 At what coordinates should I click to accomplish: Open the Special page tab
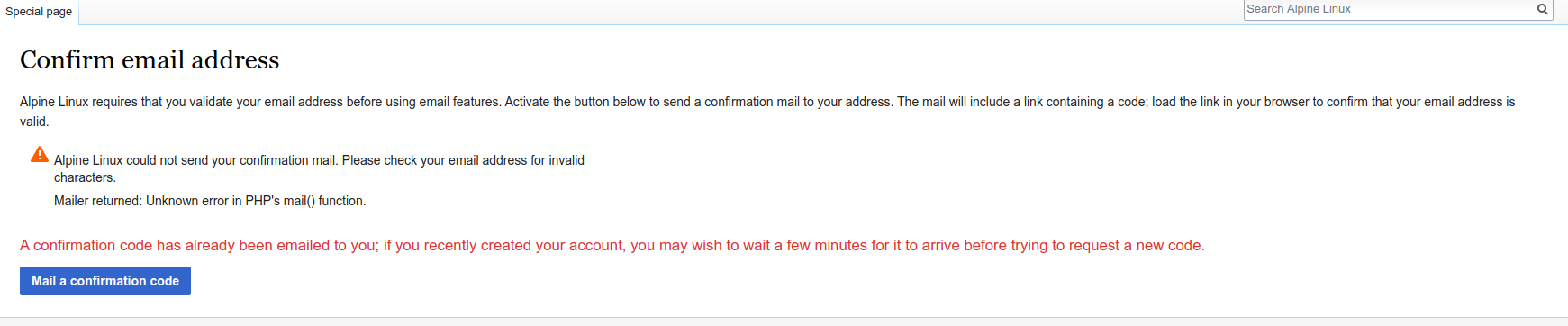[39, 12]
